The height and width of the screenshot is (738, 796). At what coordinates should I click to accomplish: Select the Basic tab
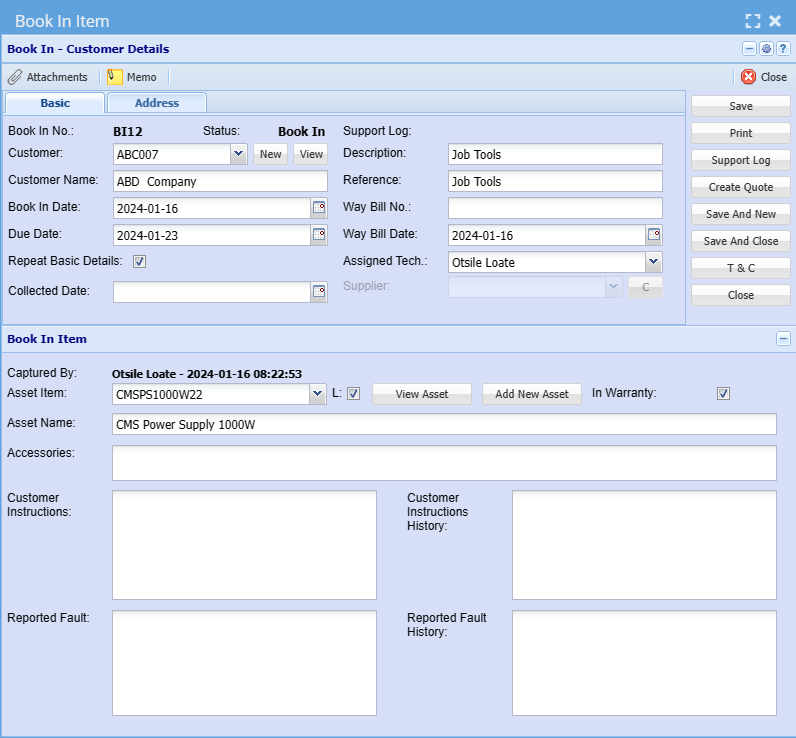click(55, 103)
